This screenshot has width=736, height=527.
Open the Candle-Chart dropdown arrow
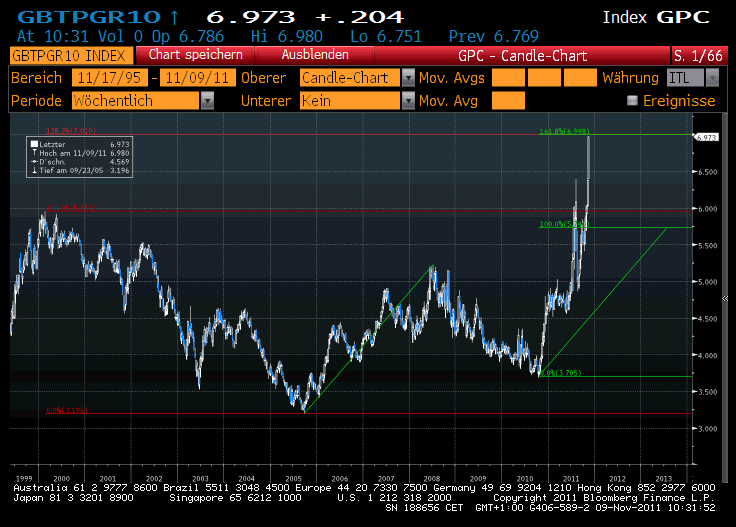click(x=408, y=78)
